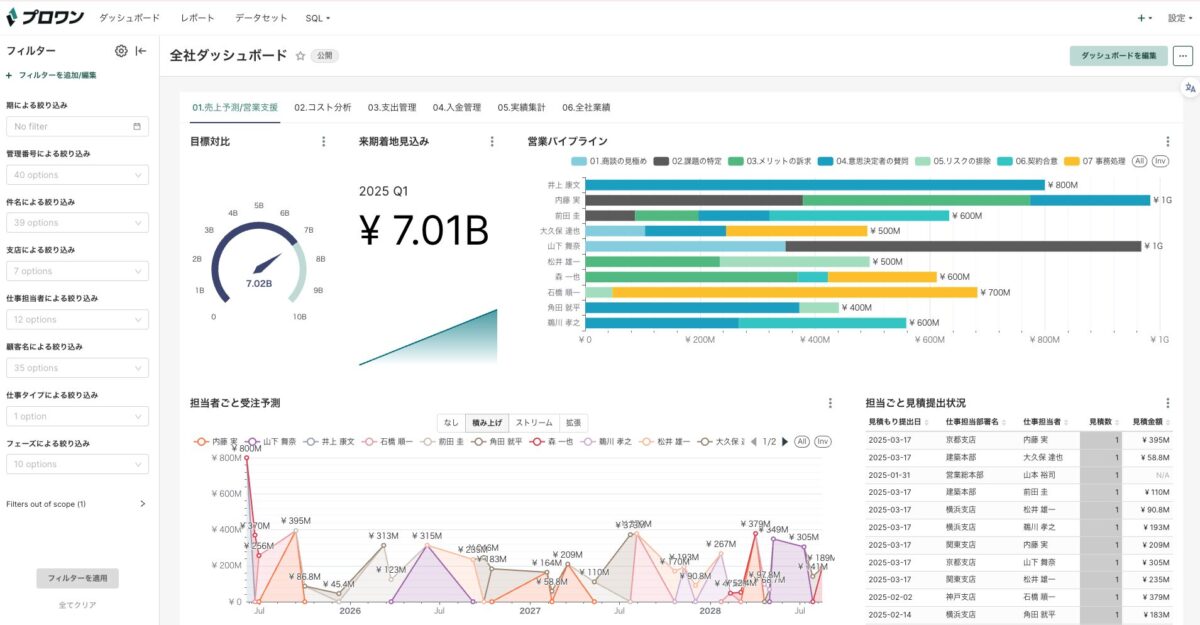This screenshot has width=1200, height=625.
Task: Click the 04.意思決定者の賛同 legend color swatch
Action: click(825, 161)
